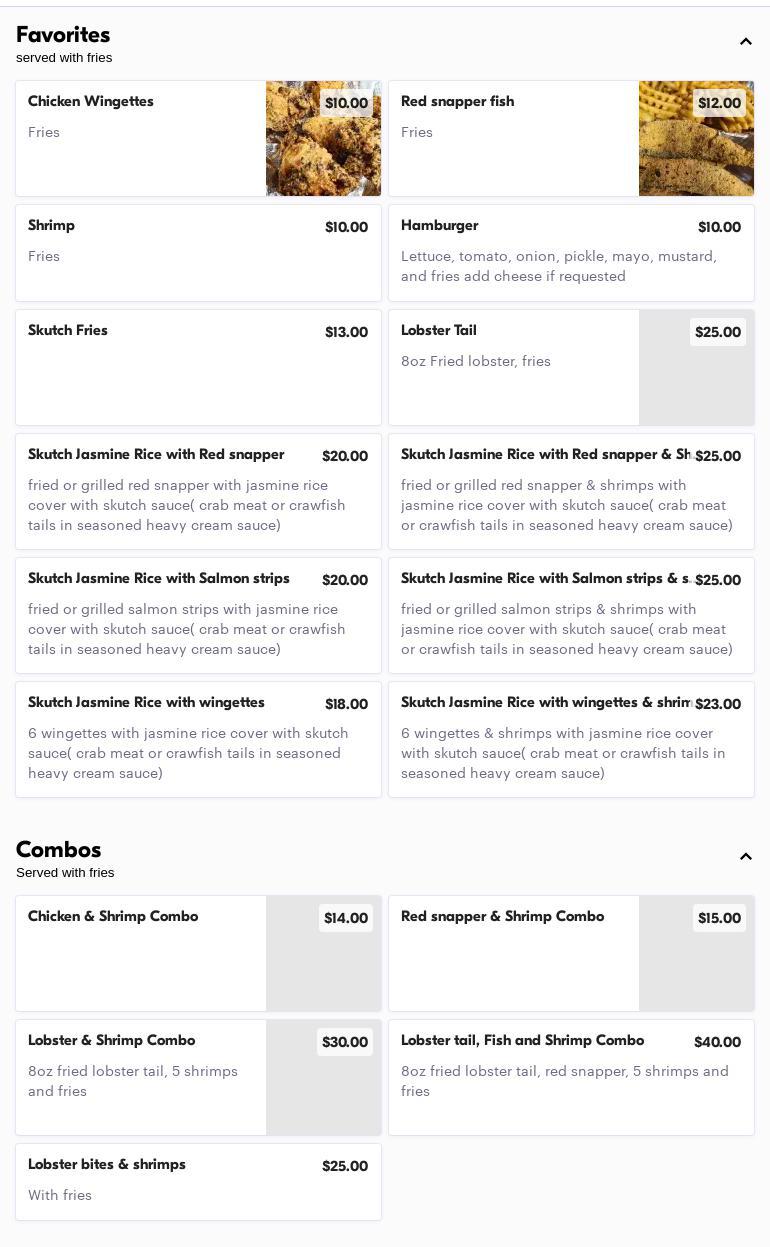Select Lobster bites & shrimps item
The image size is (770, 1247).
(x=198, y=1181)
